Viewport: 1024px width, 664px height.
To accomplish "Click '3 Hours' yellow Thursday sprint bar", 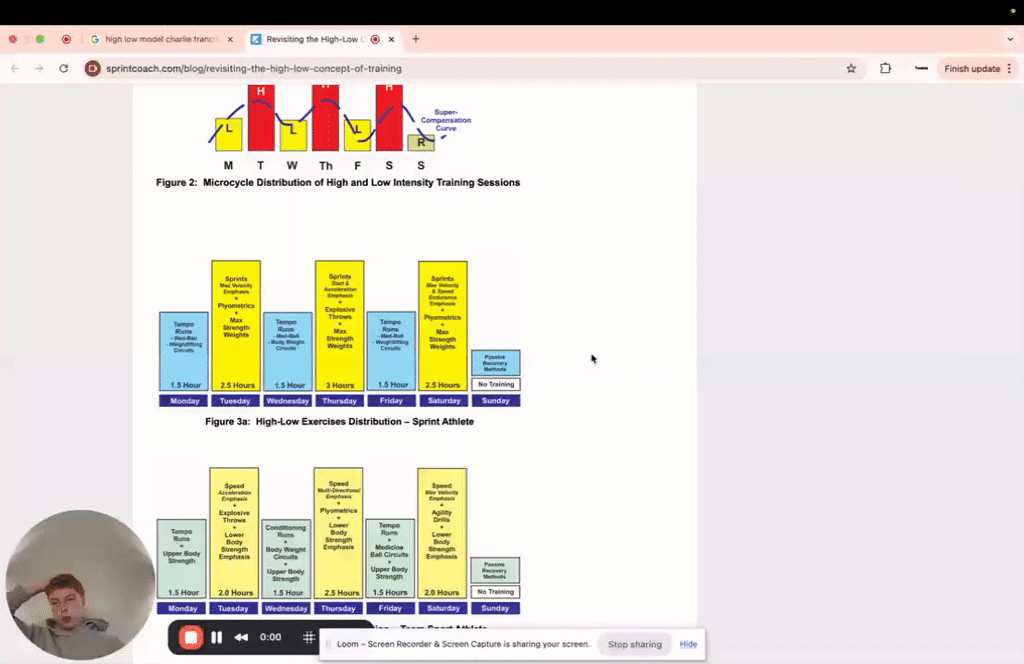I will 340,326.
